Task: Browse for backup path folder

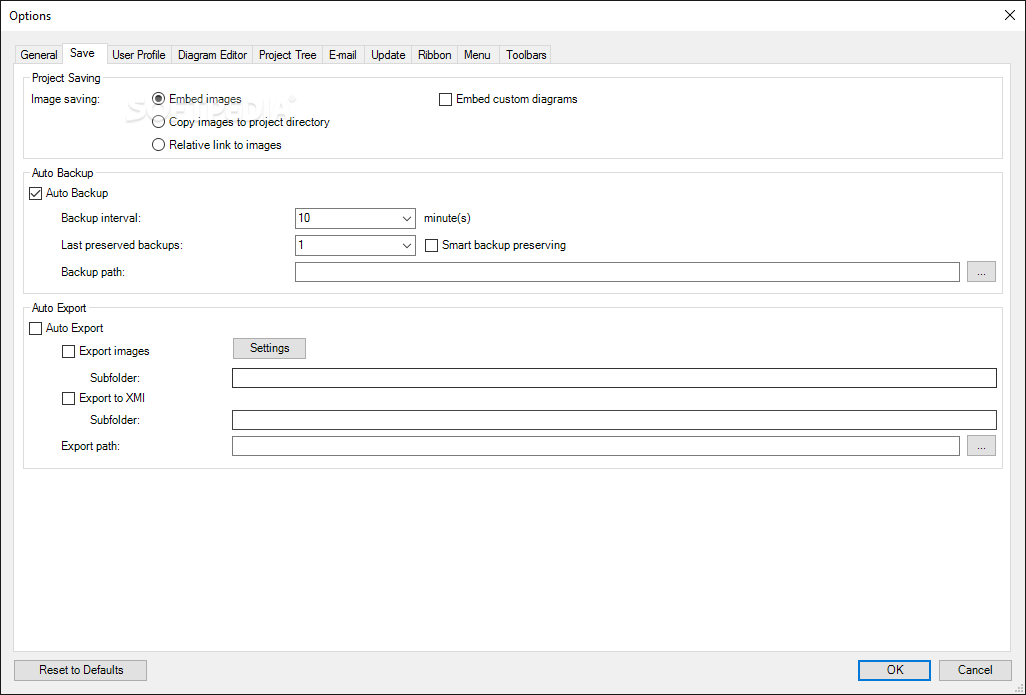Action: pyautogui.click(x=981, y=272)
